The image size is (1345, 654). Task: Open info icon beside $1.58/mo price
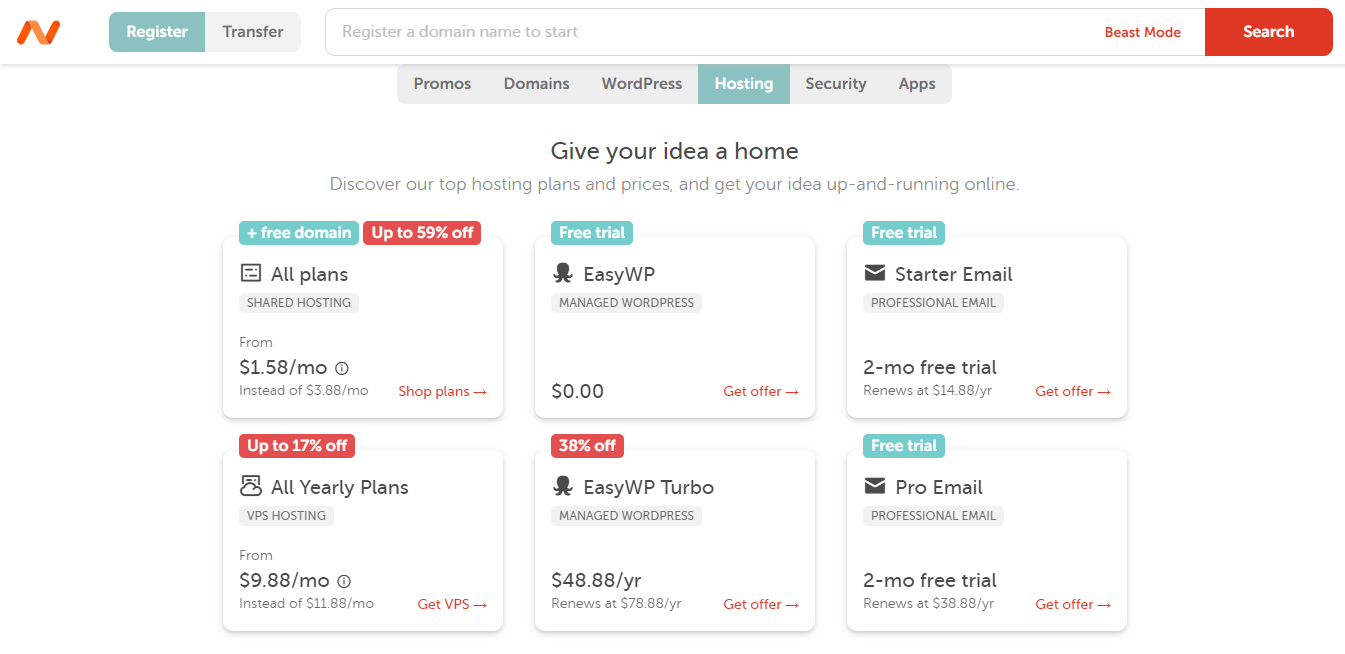pyautogui.click(x=342, y=368)
